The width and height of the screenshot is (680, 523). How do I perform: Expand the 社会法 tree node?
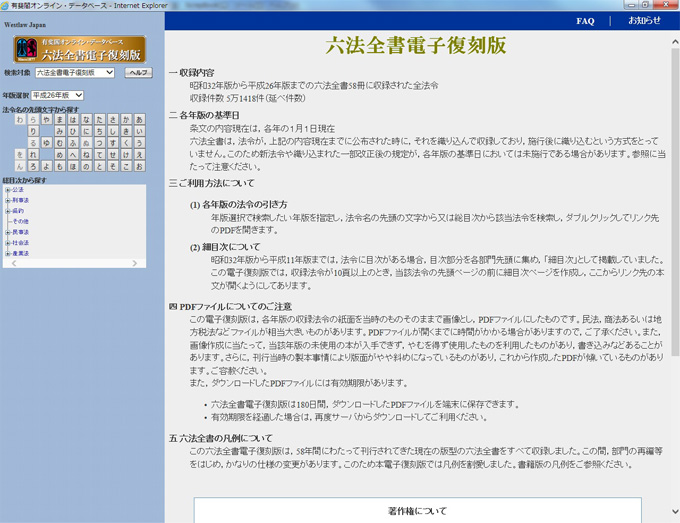click(7, 243)
